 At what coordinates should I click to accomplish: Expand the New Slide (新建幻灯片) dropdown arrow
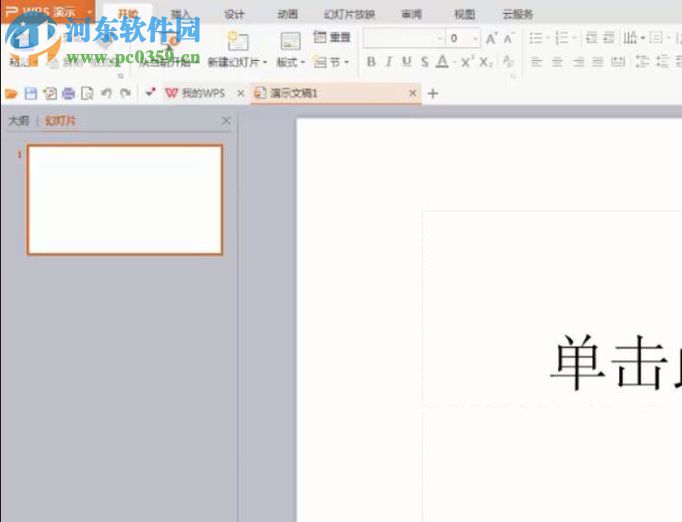click(265, 62)
